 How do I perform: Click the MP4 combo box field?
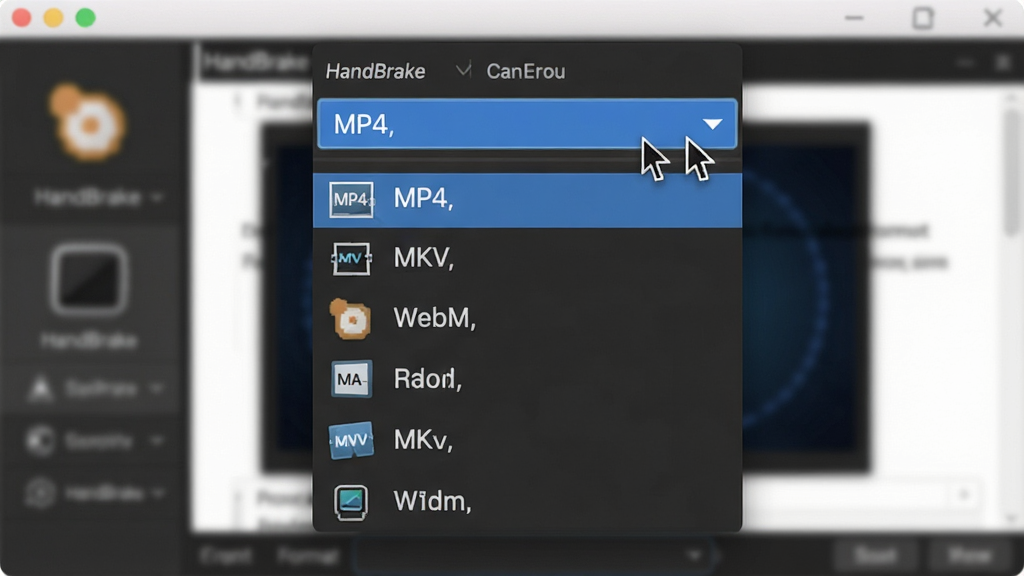point(527,123)
